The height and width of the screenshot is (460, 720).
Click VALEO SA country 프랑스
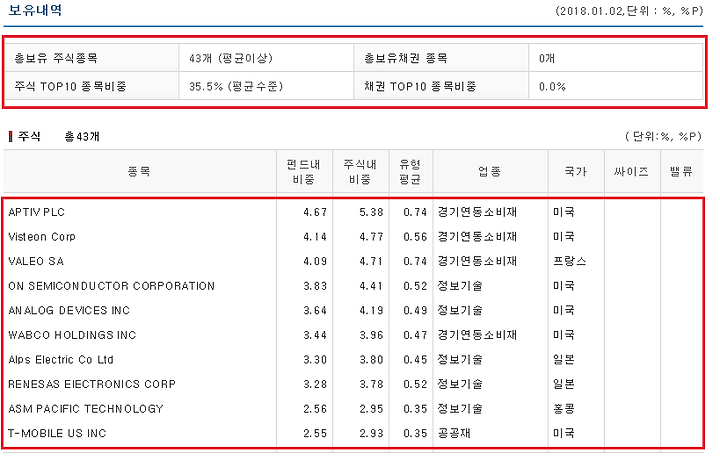[570, 261]
